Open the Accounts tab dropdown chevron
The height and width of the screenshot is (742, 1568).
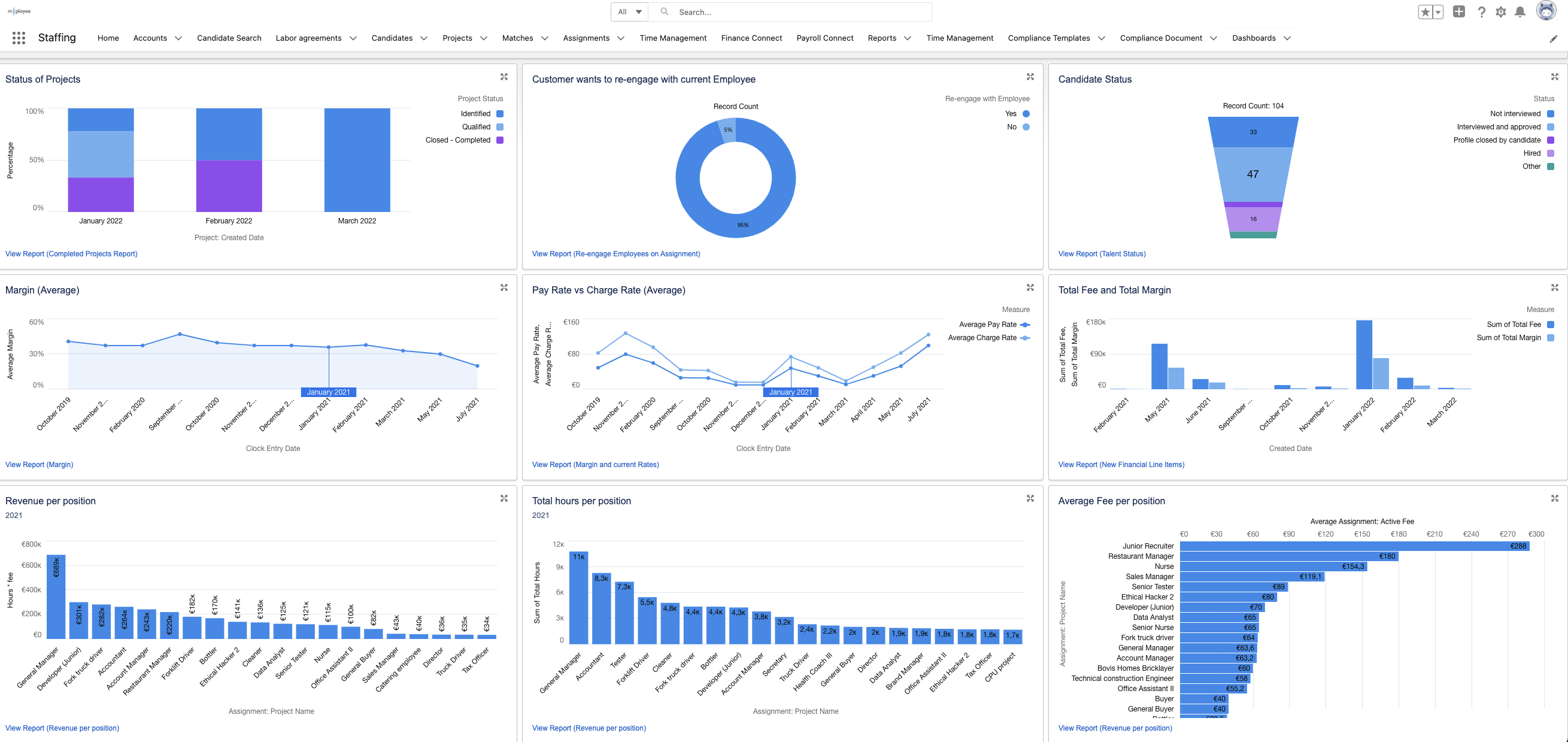tap(178, 38)
